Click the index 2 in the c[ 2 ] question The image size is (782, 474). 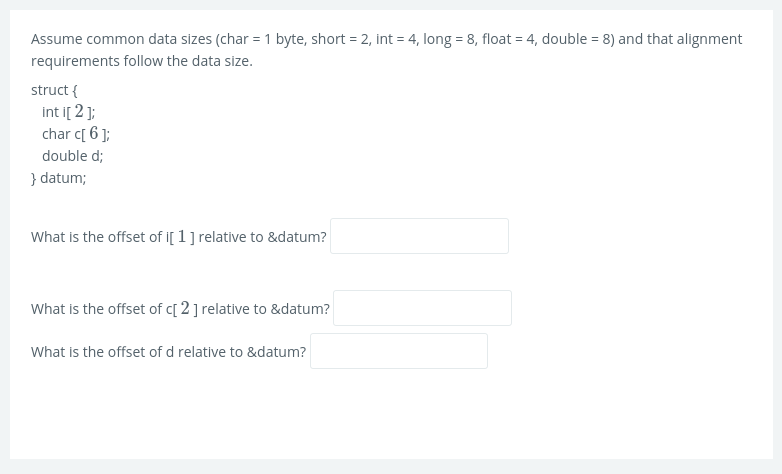pyautogui.click(x=185, y=309)
